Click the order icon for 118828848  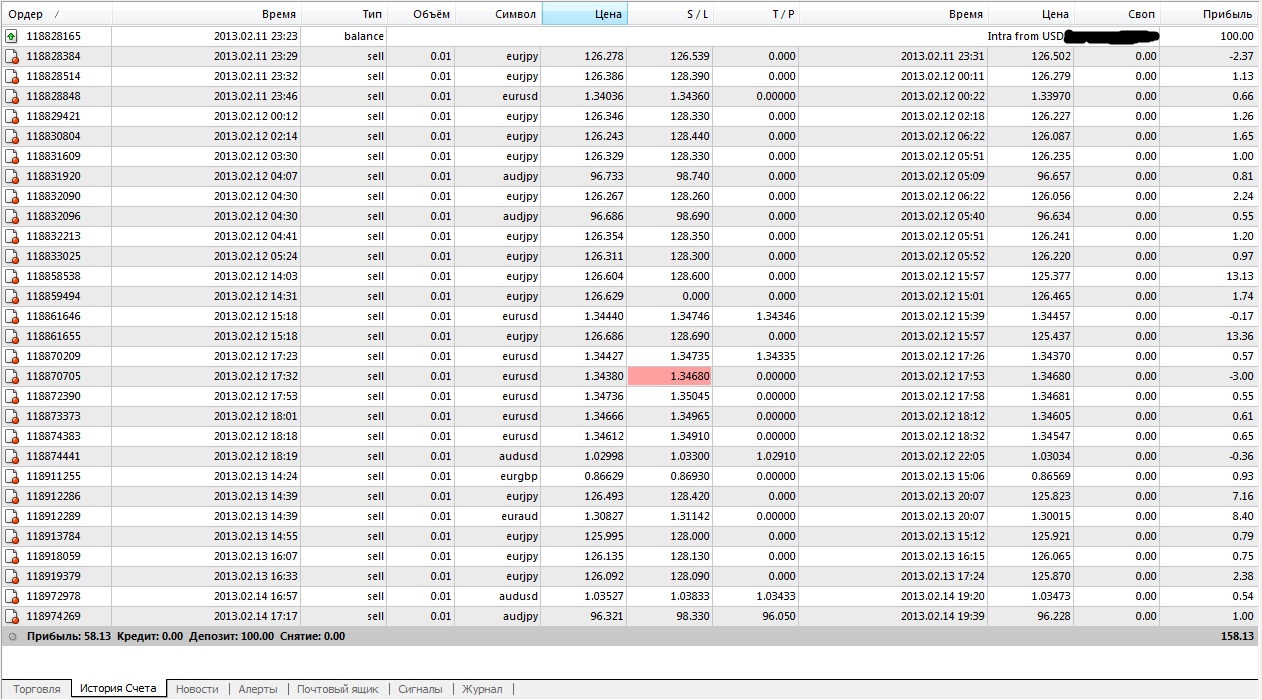(11, 96)
